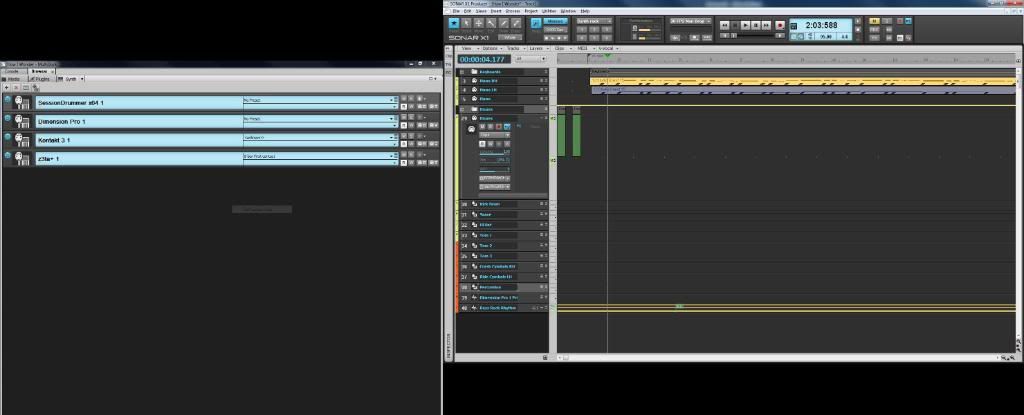Click the delete synth X icon
Image resolution: width=1024 pixels, height=415 pixels.
pos(16,88)
